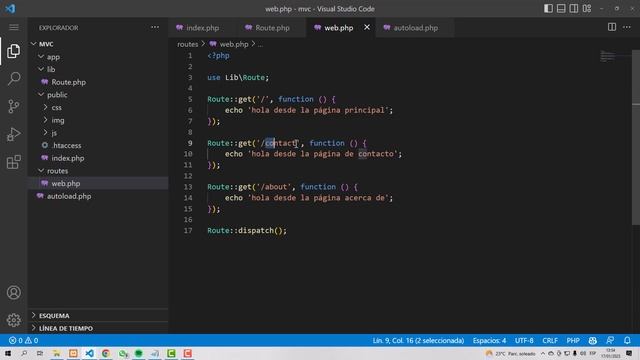Click Lín. 9, Col. 16 status item
640x360 pixels.
coord(418,340)
